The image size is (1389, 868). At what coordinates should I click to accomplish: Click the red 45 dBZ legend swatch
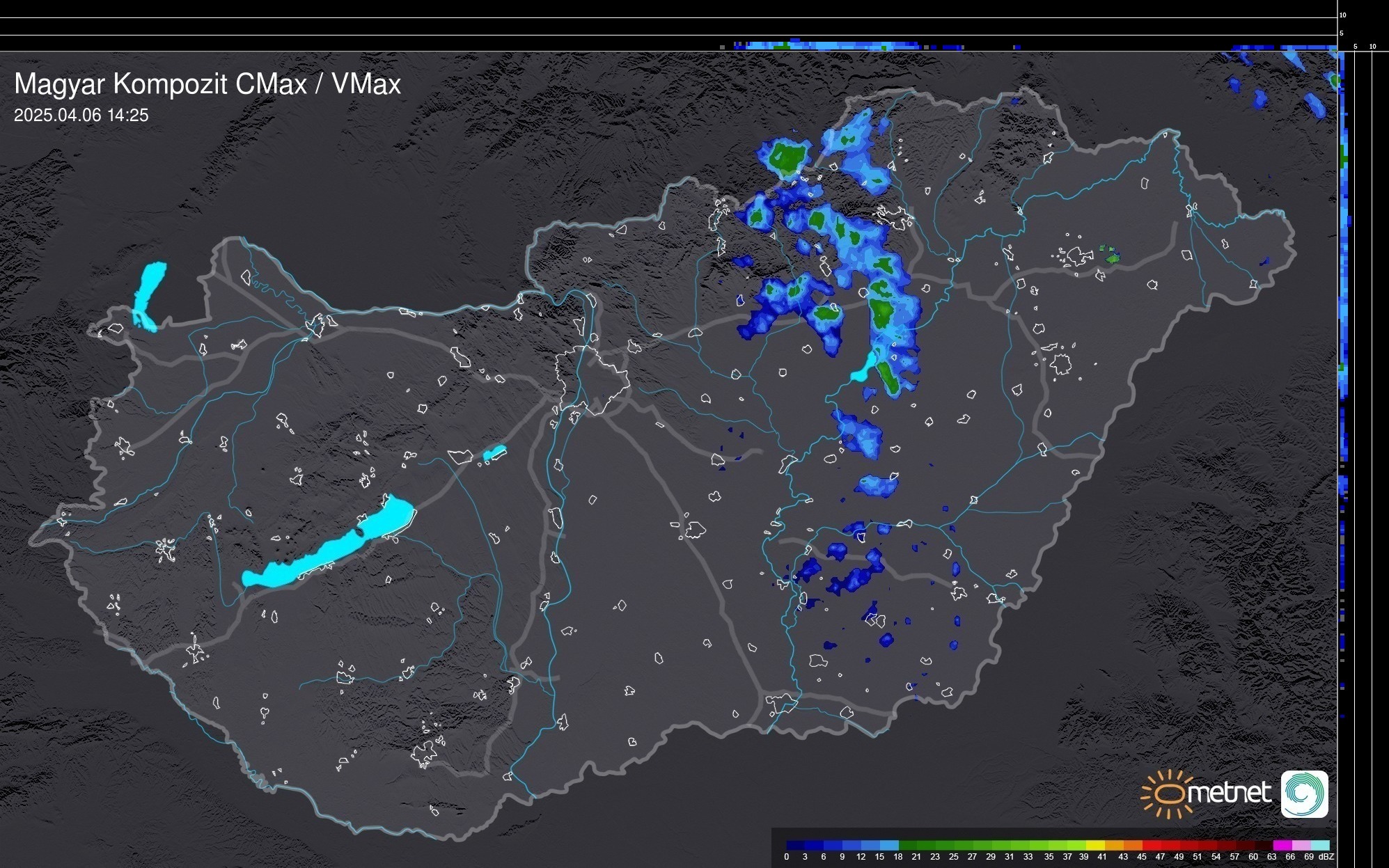pyautogui.click(x=1151, y=845)
